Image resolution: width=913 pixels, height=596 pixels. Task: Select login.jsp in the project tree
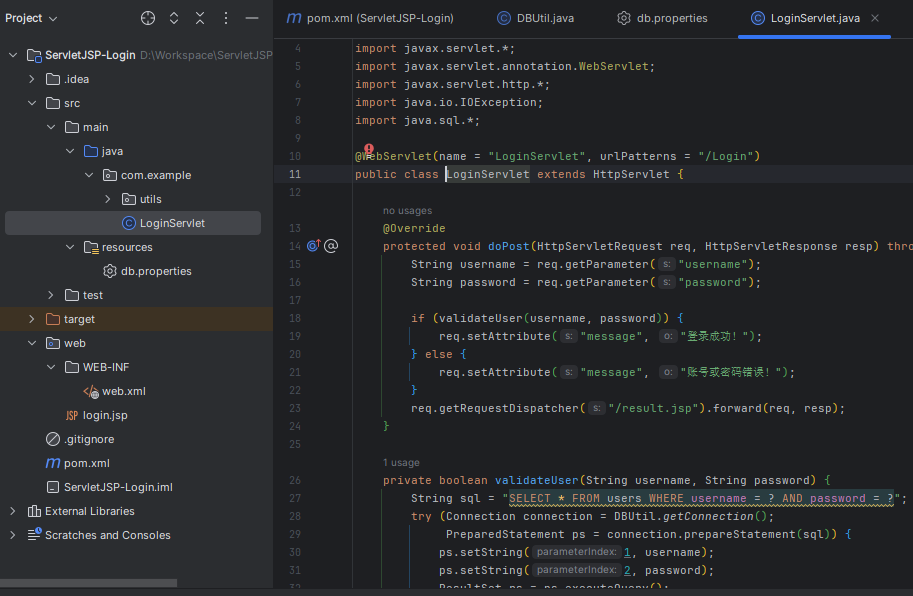point(105,415)
